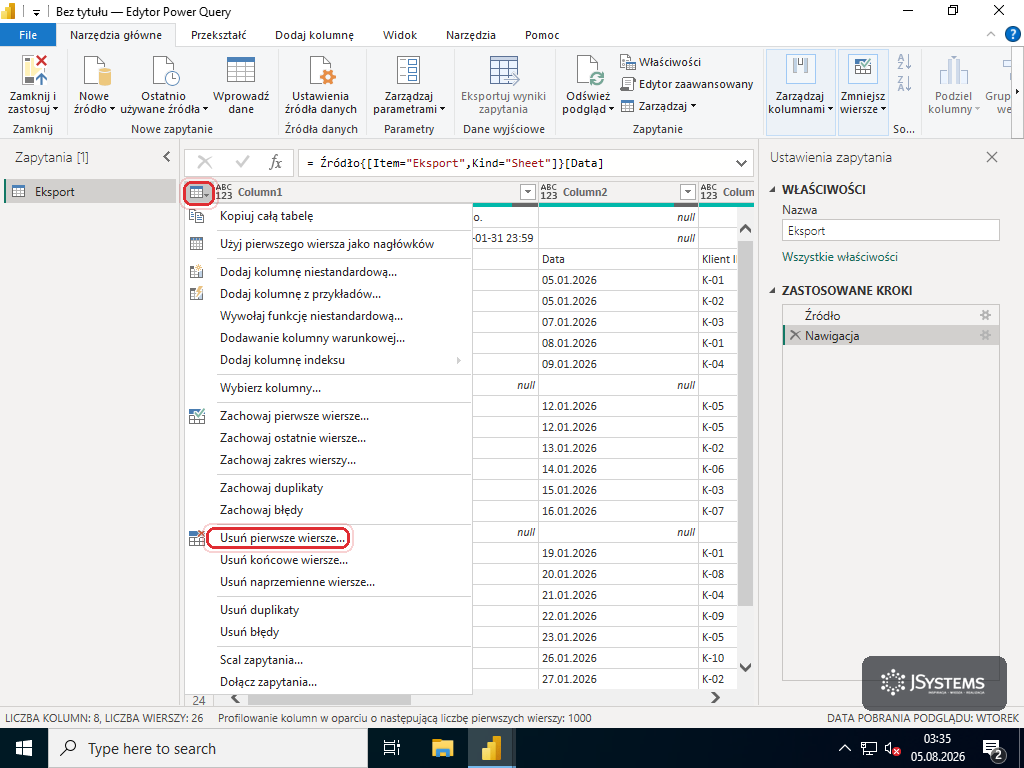Open Dodaj kolumnę indeksu submenu
Image resolution: width=1024 pixels, height=768 pixels.
328,360
